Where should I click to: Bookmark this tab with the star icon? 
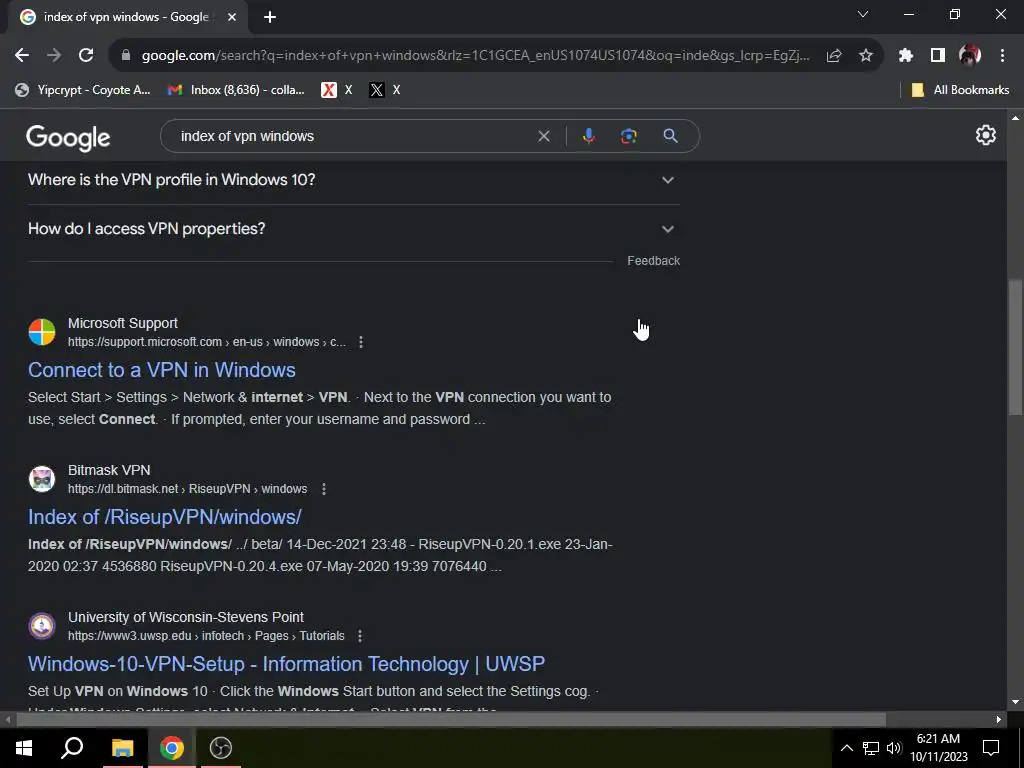tap(866, 56)
